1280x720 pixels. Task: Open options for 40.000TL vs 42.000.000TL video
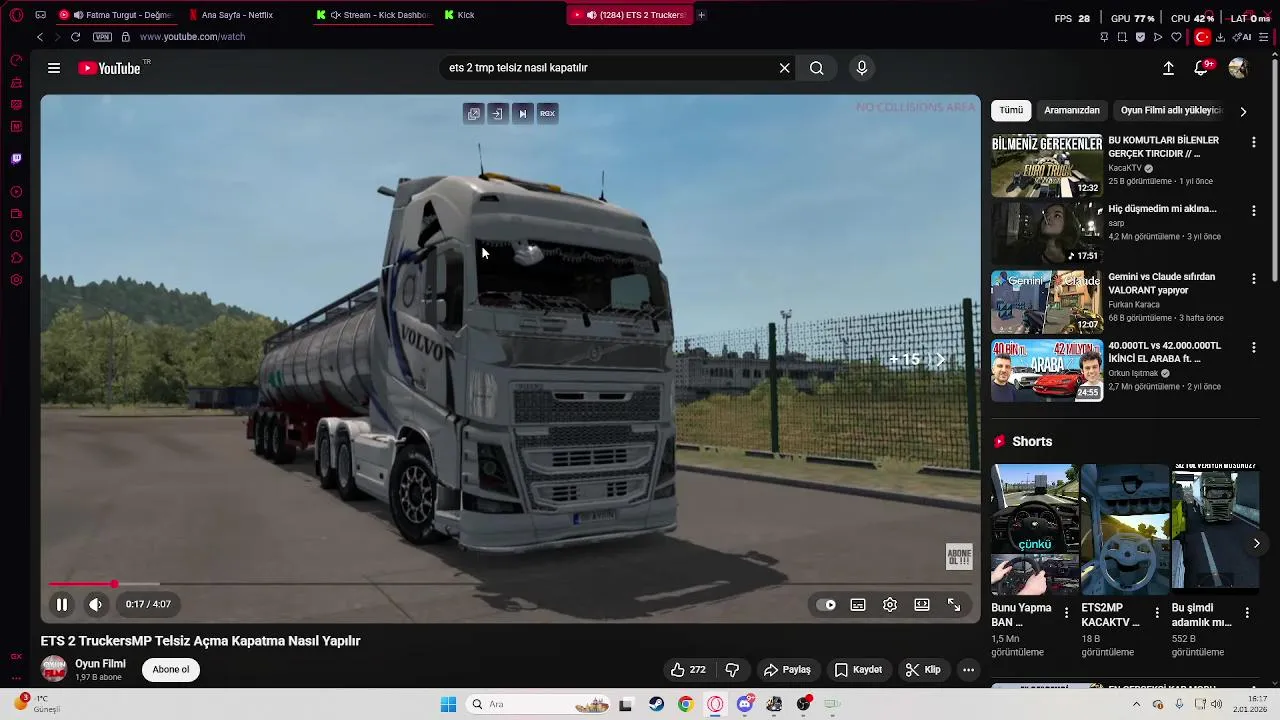[1253, 347]
